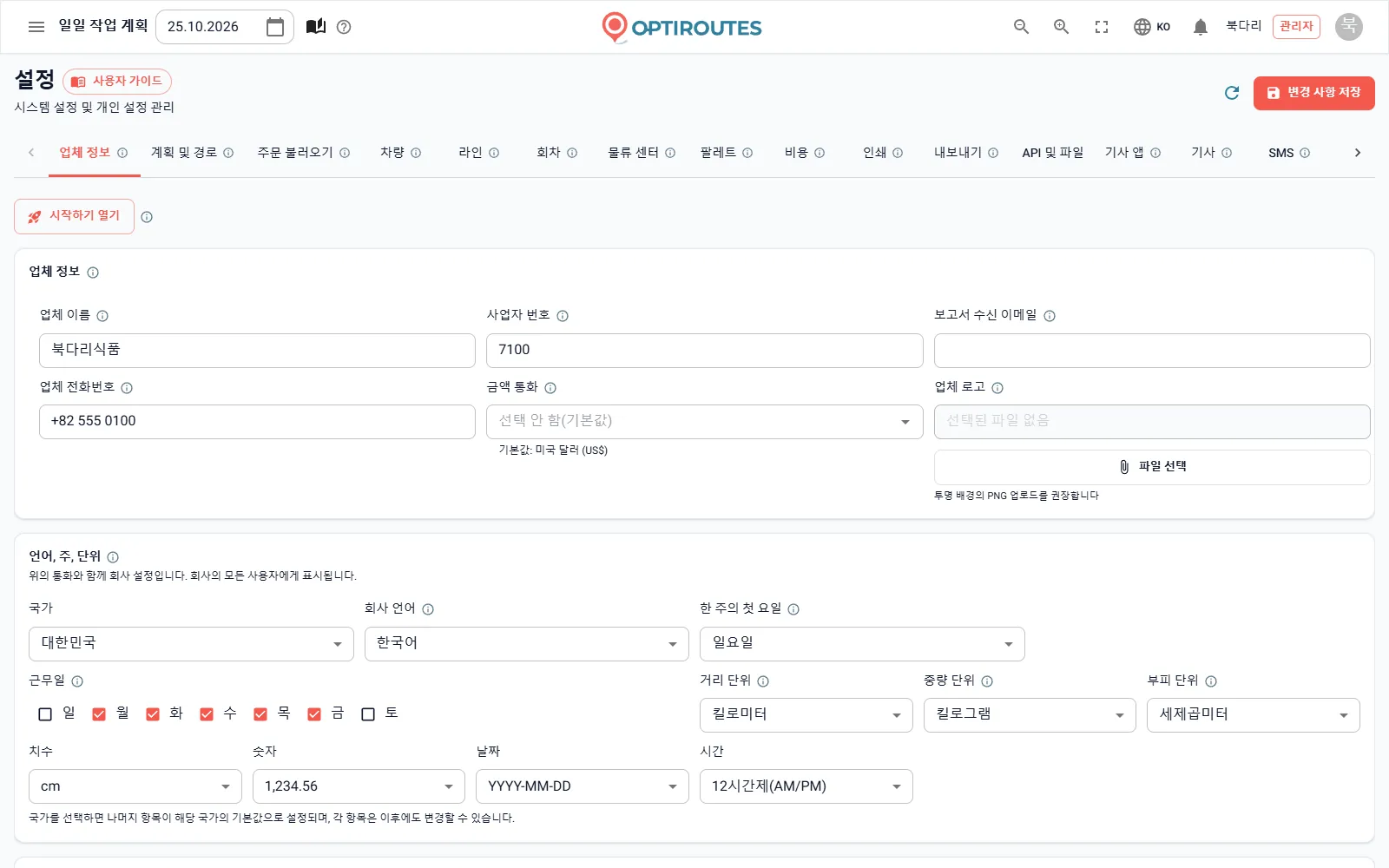The width and height of the screenshot is (1389, 868).
Task: Click the 변경 사항 저장 button
Action: (1314, 93)
